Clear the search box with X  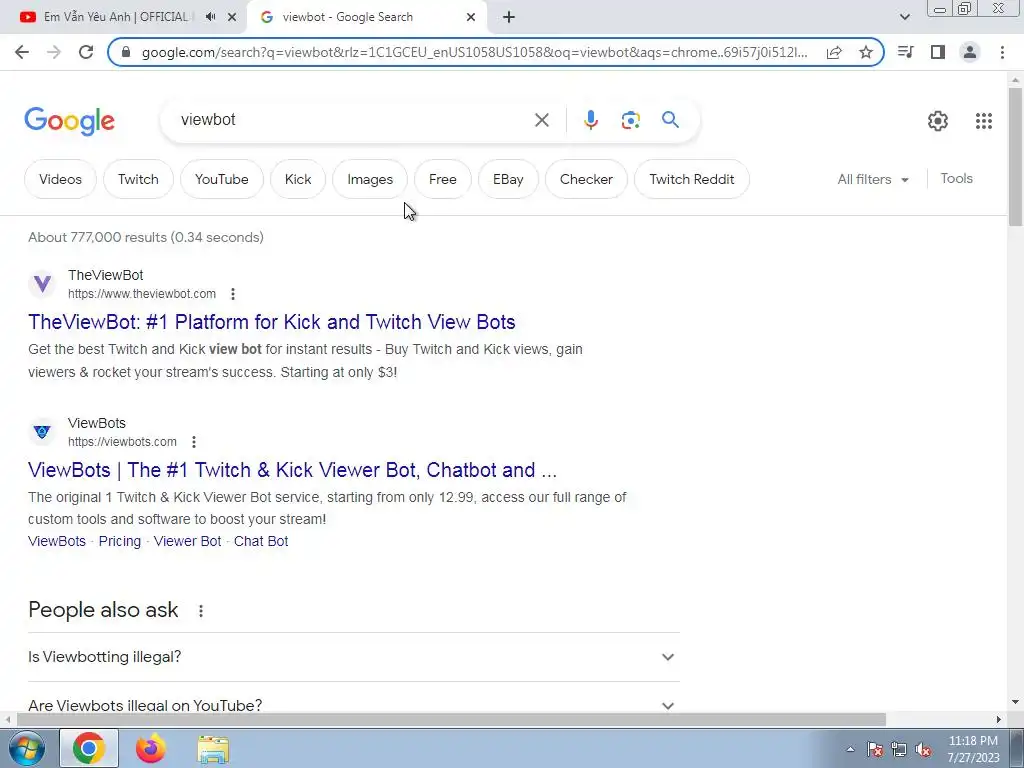point(541,120)
